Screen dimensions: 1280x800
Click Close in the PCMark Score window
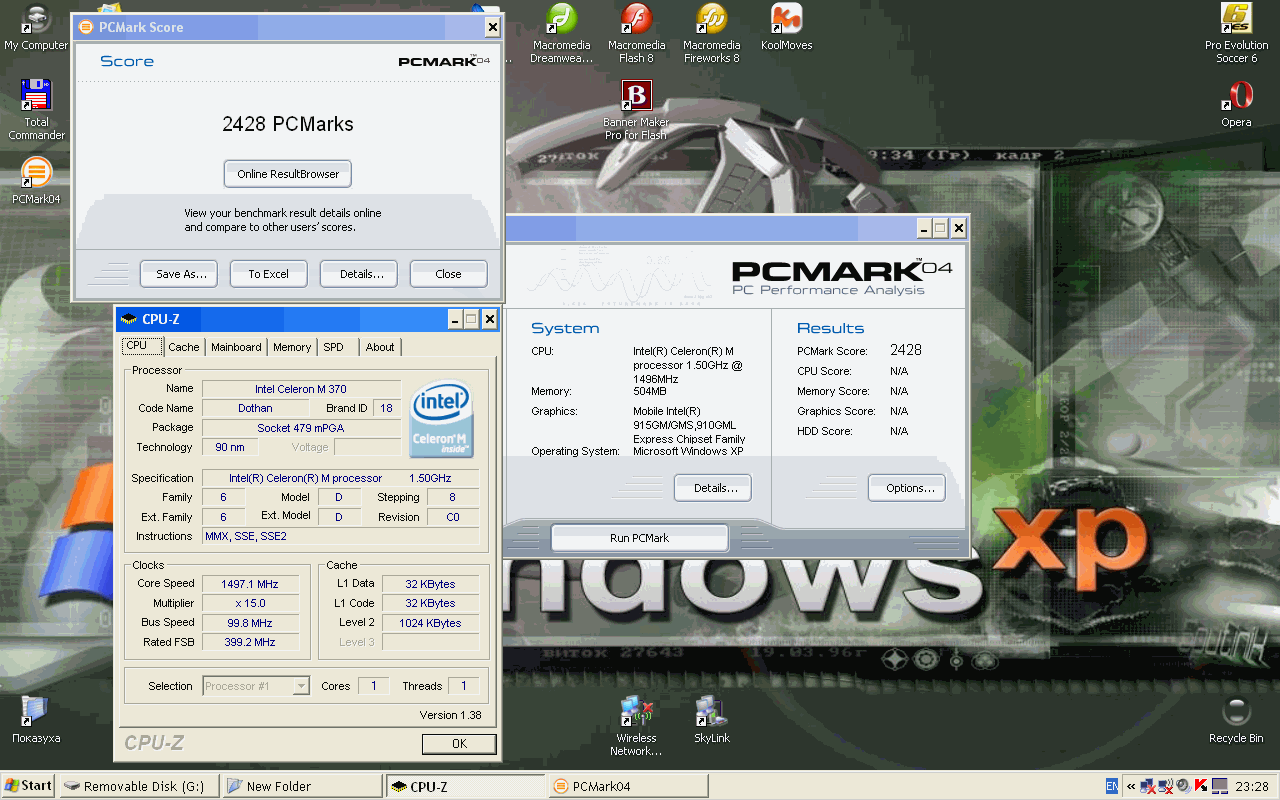coord(449,274)
